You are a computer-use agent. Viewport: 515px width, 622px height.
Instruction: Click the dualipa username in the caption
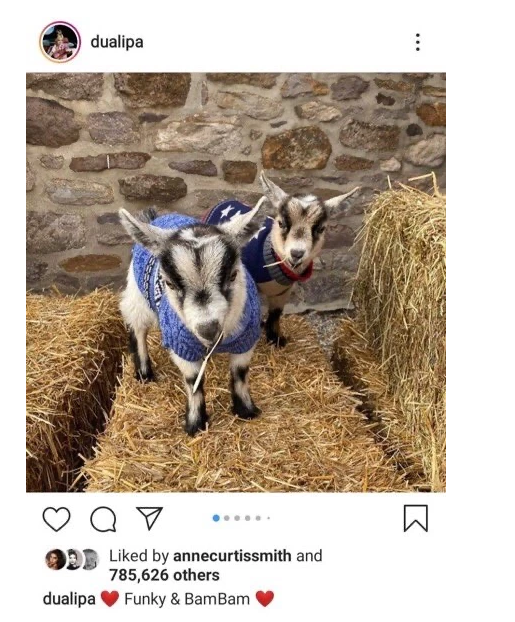click(69, 599)
